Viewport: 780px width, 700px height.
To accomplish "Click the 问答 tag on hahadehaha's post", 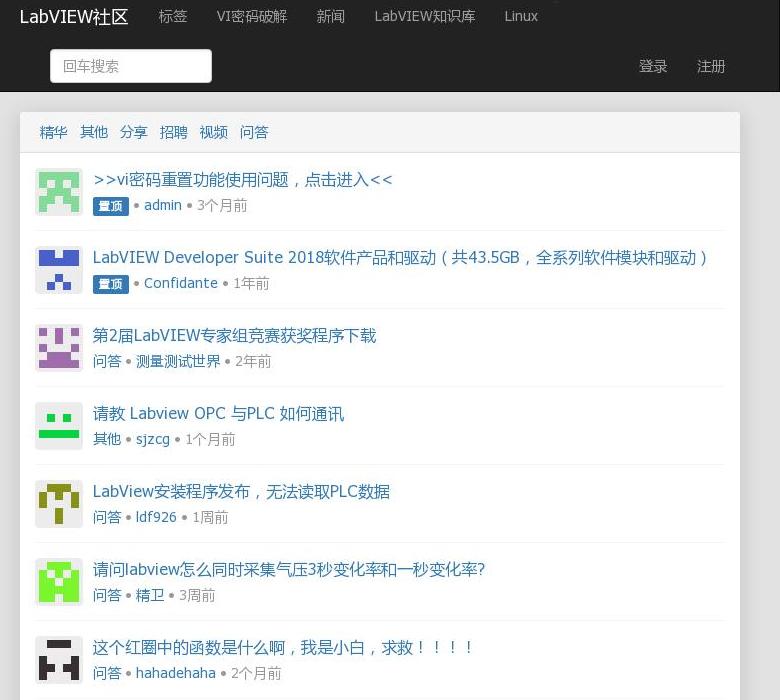I will point(107,673).
